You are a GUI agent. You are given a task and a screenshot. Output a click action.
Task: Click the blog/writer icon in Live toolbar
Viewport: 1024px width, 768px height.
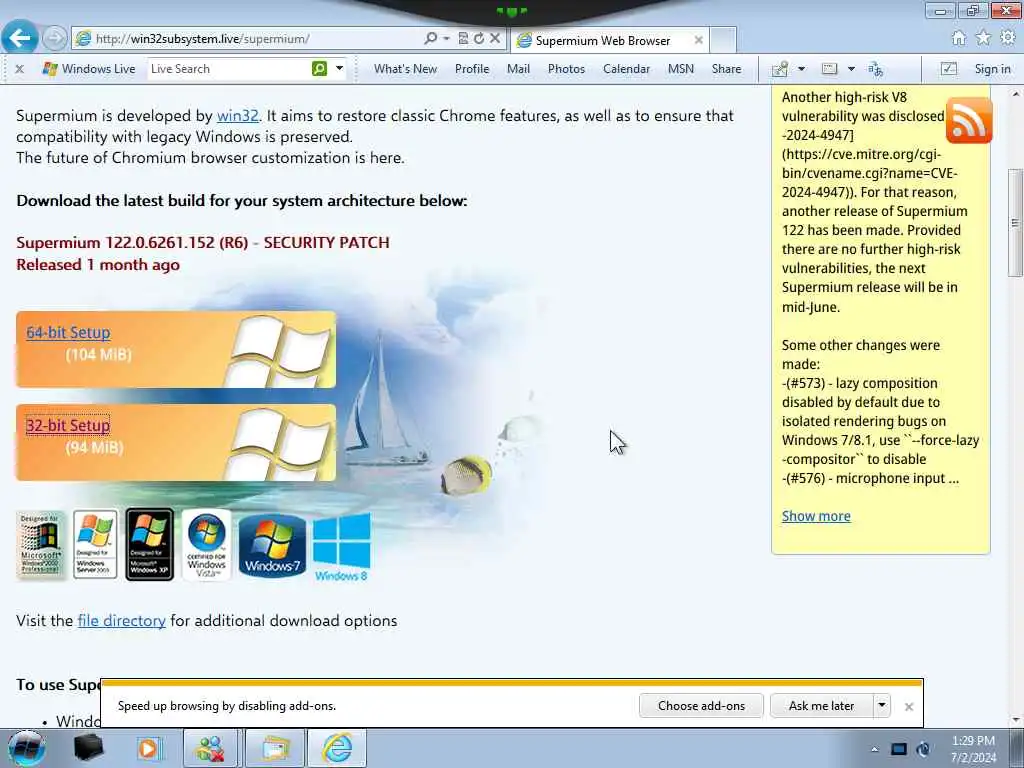pos(780,69)
